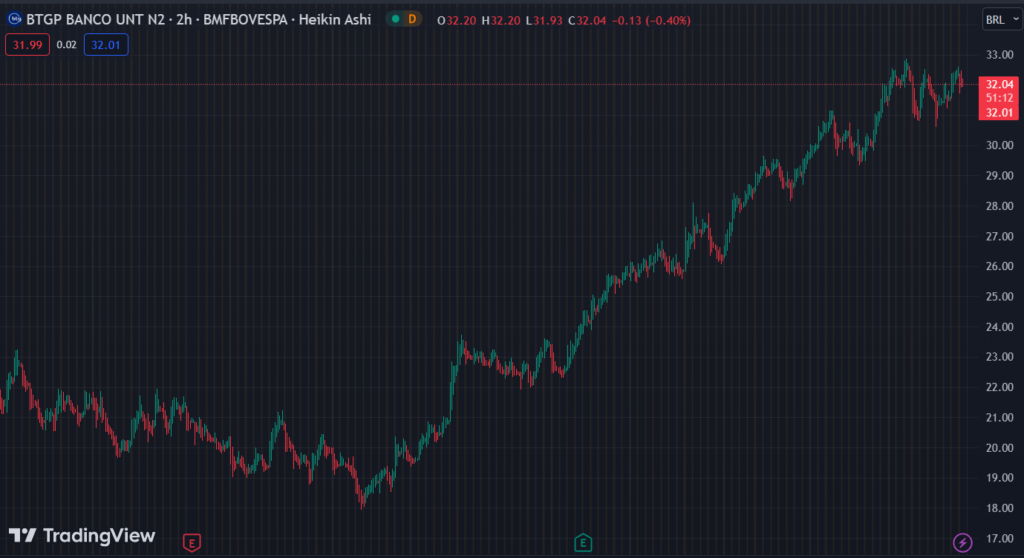Click the 27.00 price axis label
The height and width of the screenshot is (558, 1024).
click(x=999, y=237)
